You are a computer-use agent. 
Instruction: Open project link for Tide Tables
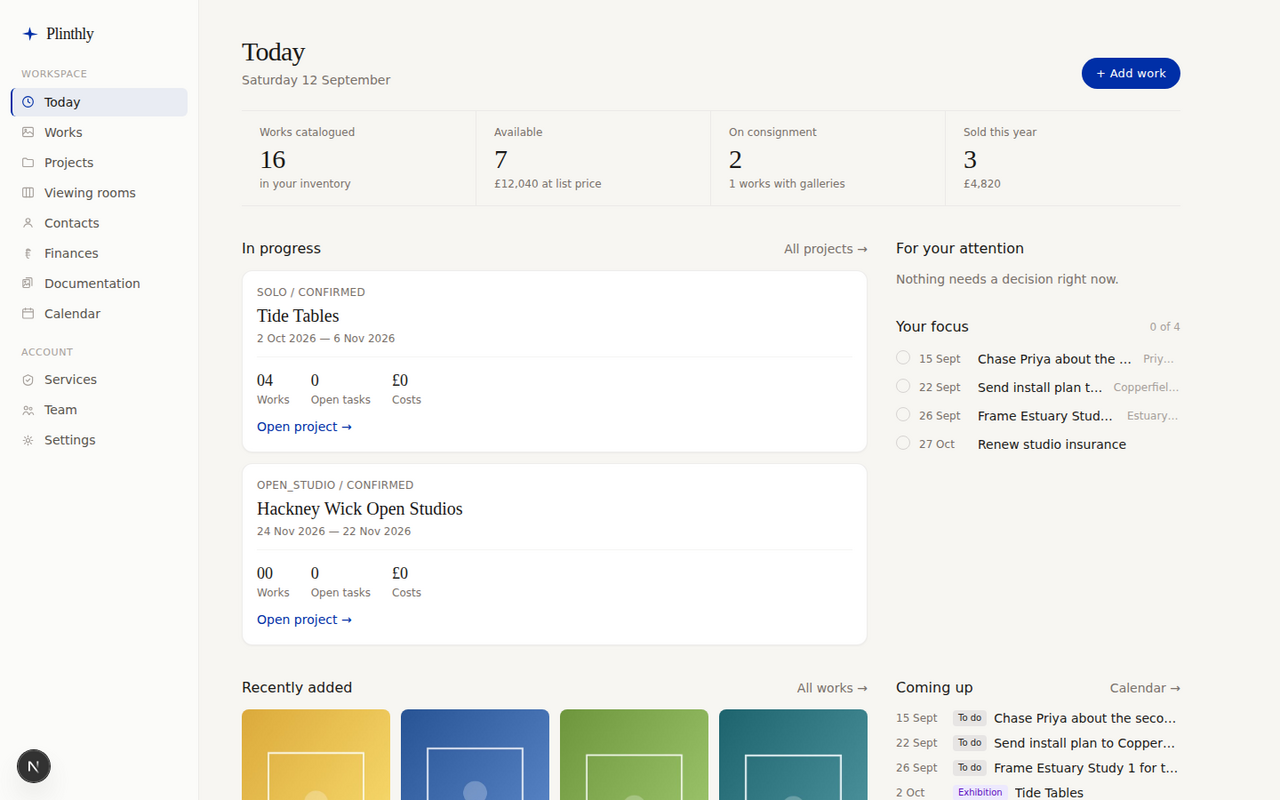click(x=304, y=427)
